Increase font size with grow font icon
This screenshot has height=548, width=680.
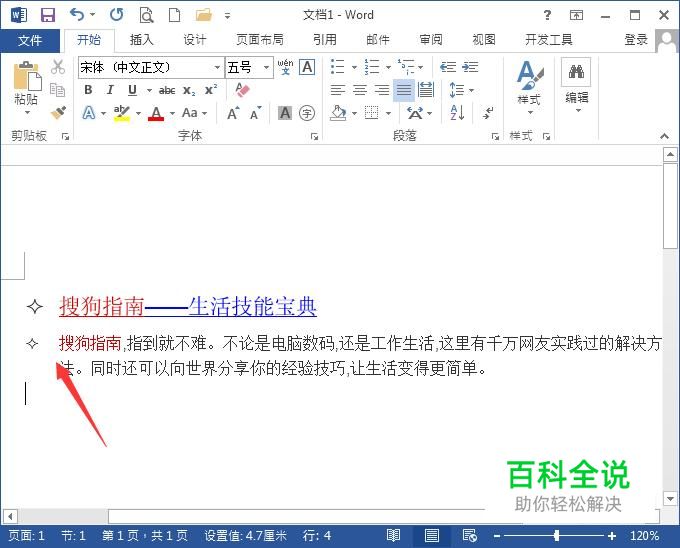point(233,113)
